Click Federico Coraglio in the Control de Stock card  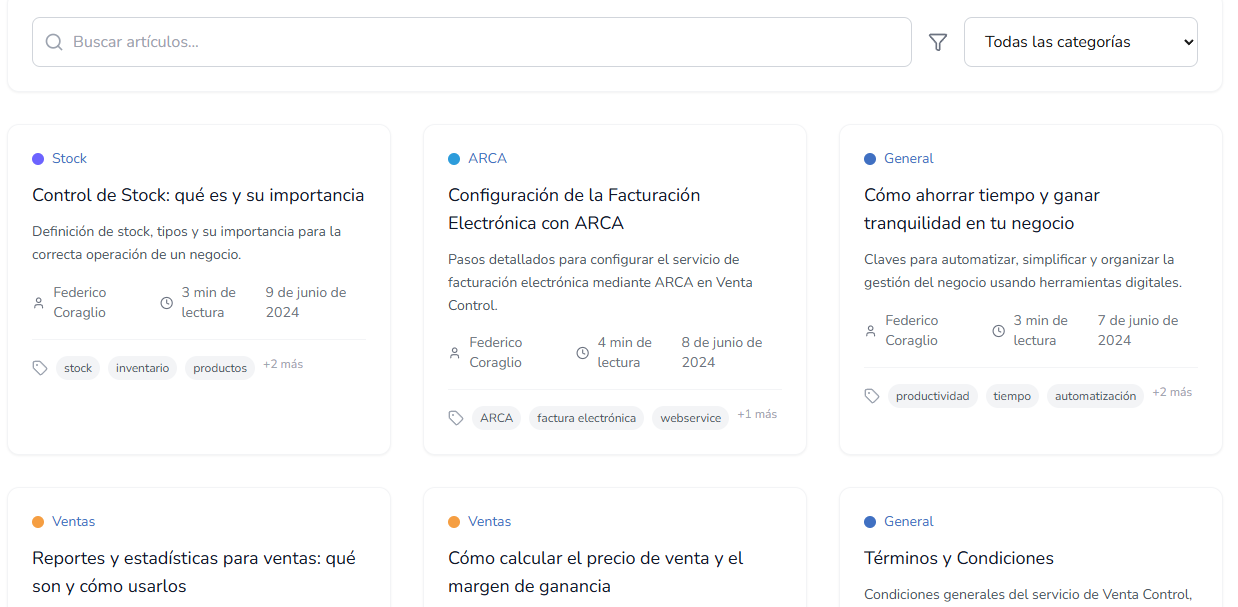click(80, 302)
